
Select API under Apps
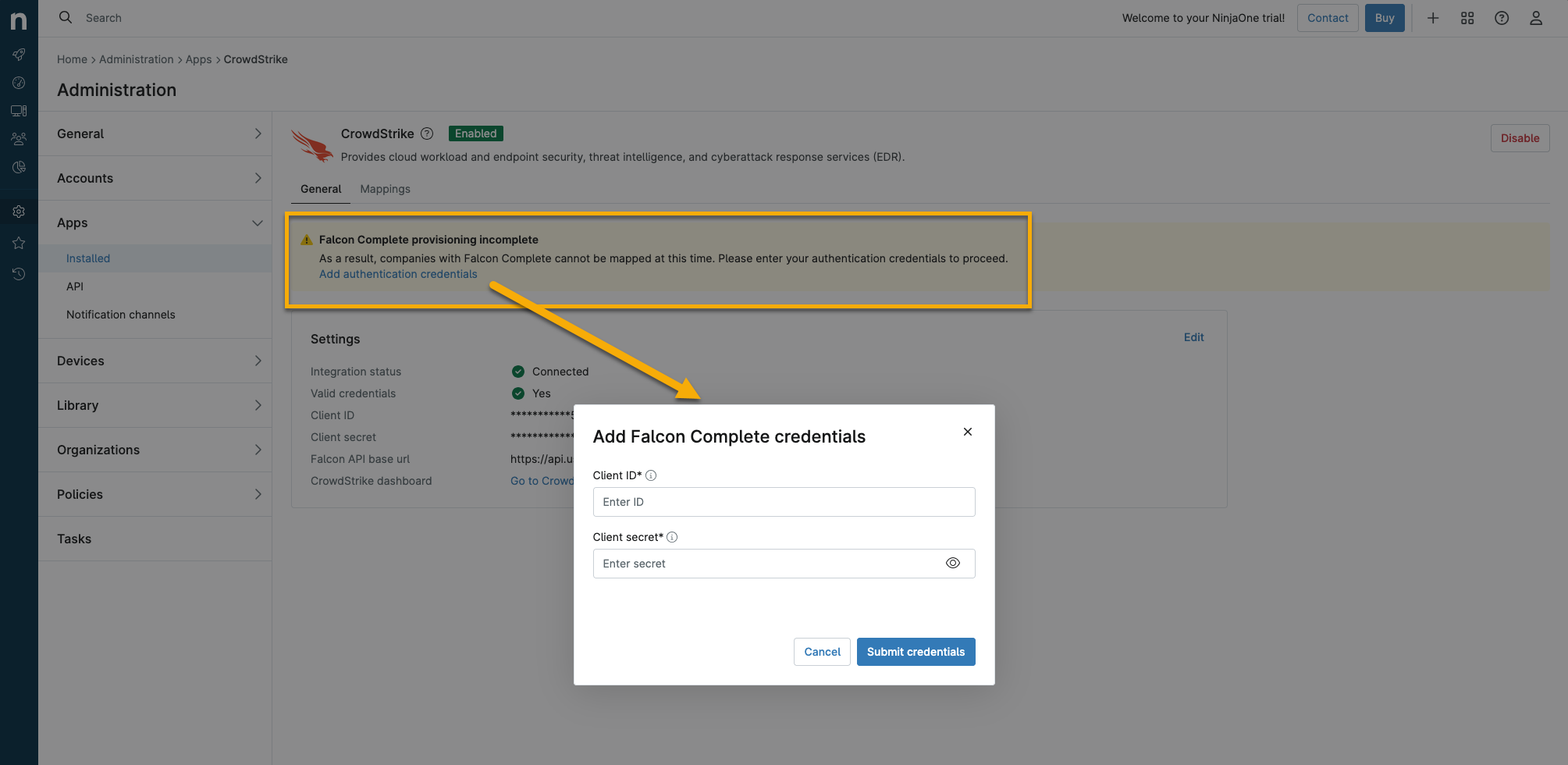155,286
